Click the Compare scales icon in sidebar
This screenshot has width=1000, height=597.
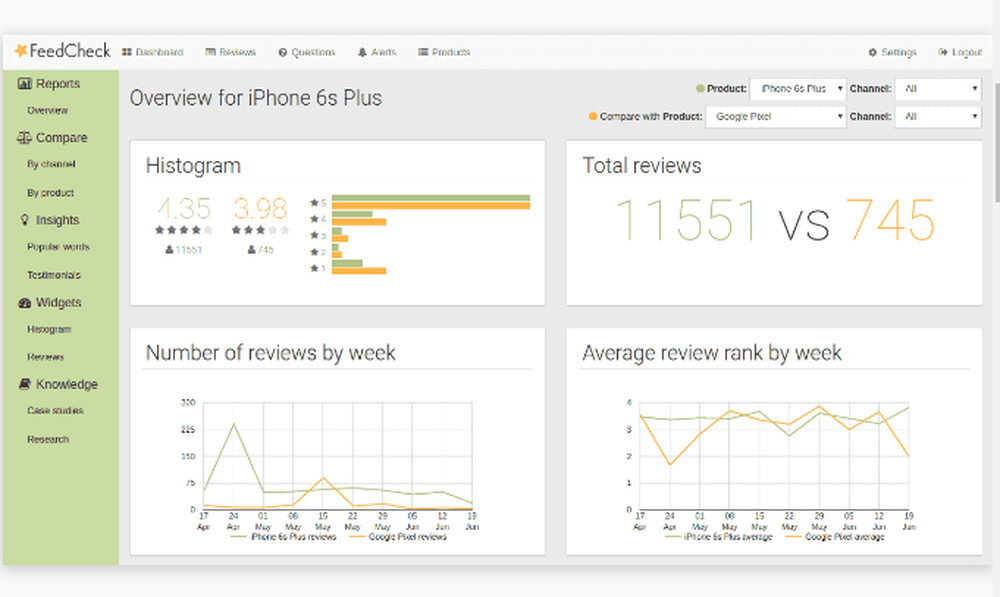click(x=24, y=138)
